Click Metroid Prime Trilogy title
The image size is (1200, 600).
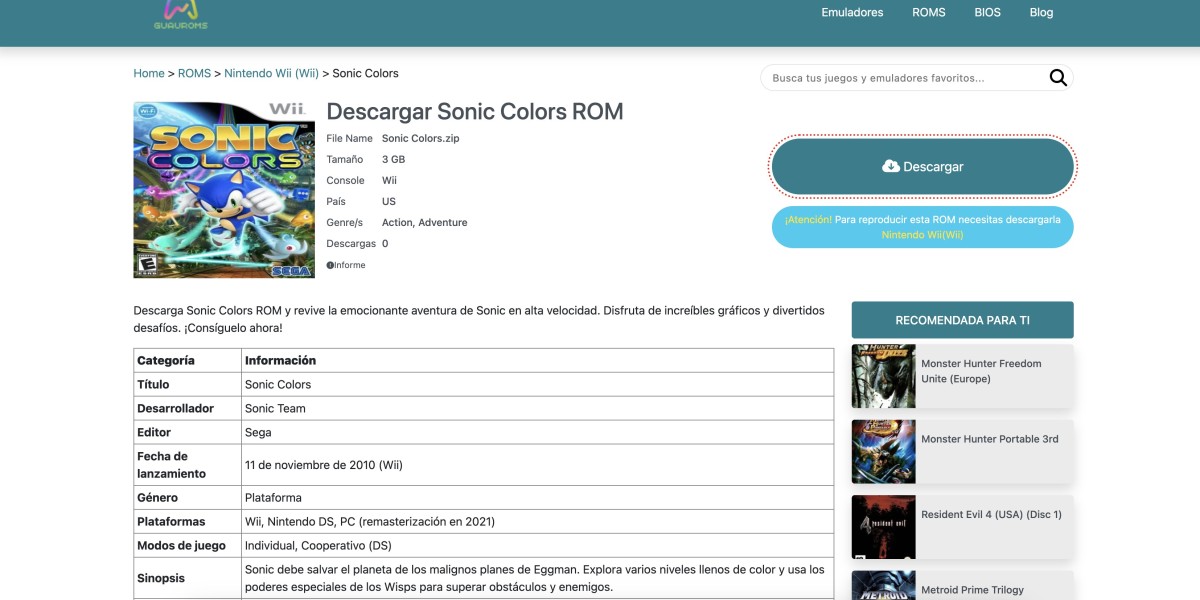pyautogui.click(x=972, y=590)
